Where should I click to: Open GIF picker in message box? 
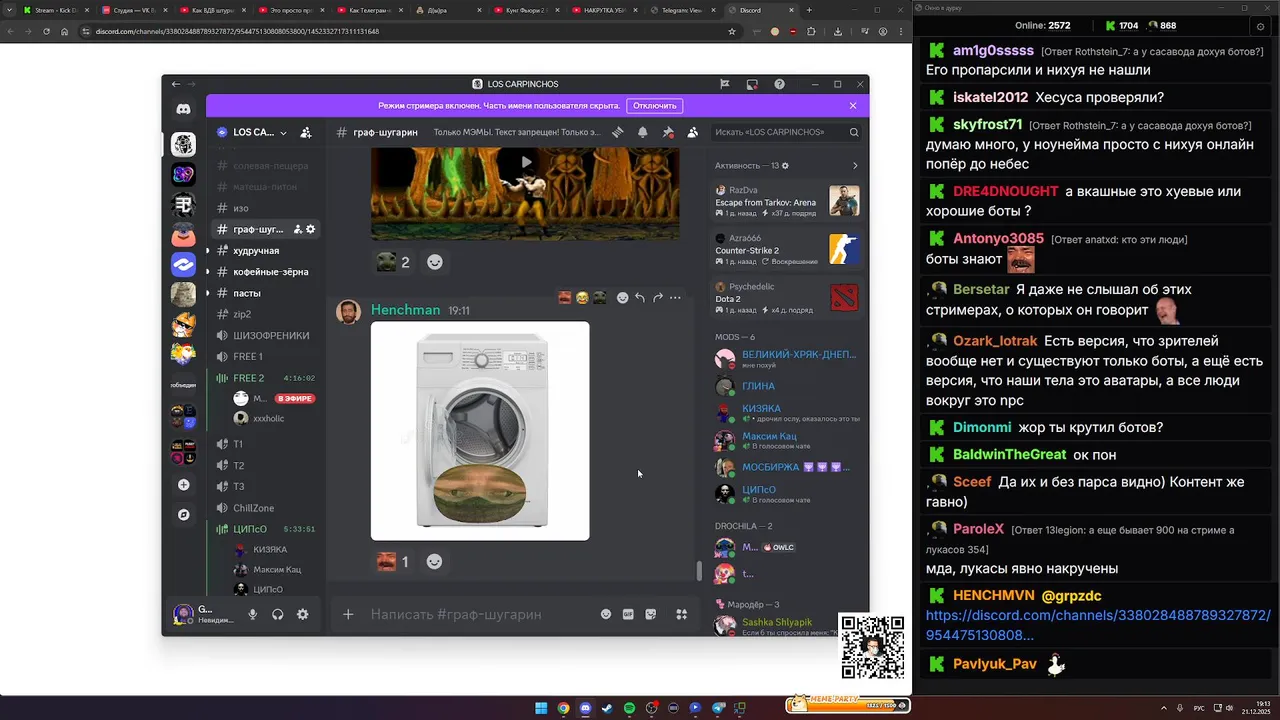pyautogui.click(x=628, y=614)
